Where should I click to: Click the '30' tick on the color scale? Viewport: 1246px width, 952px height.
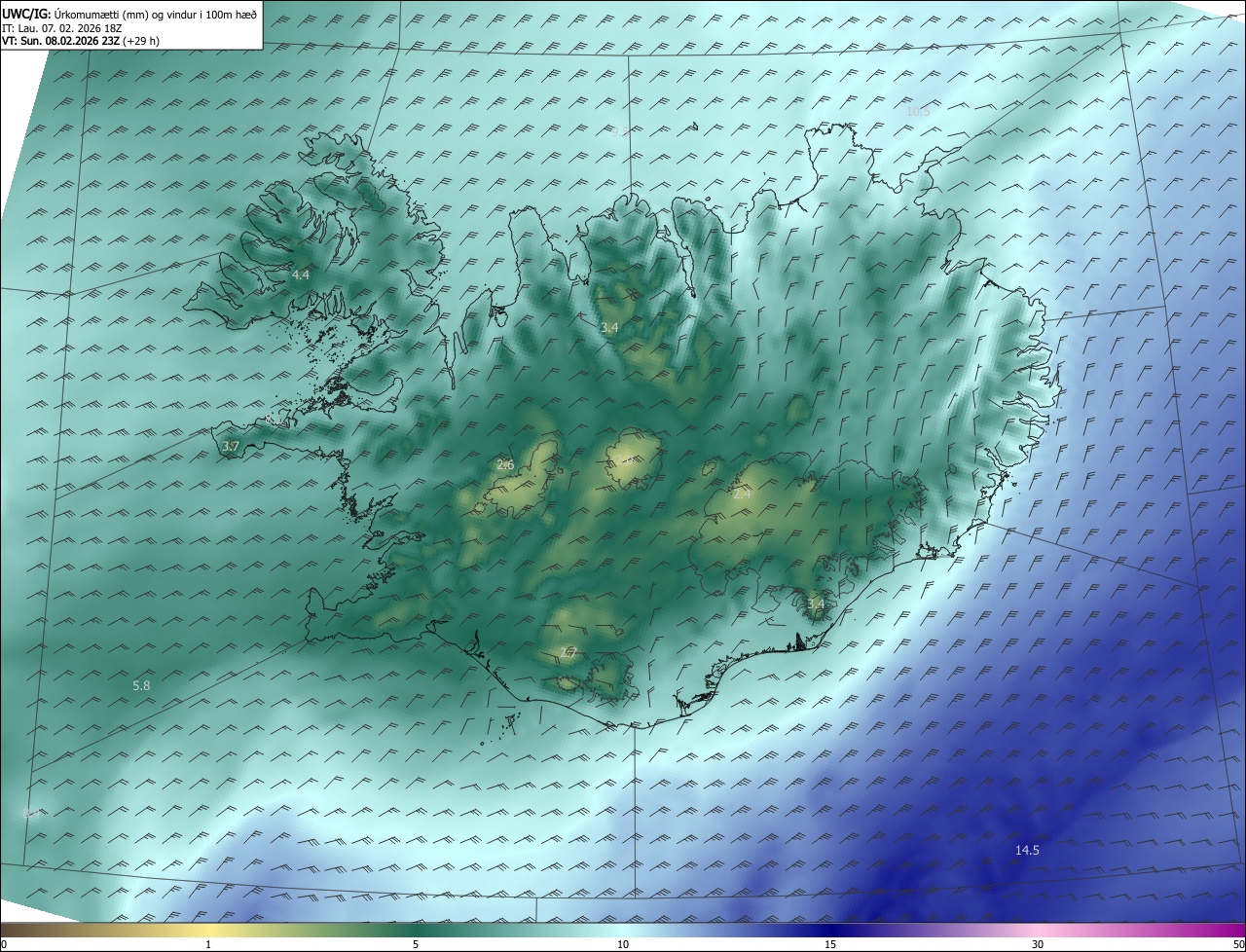(x=1038, y=944)
